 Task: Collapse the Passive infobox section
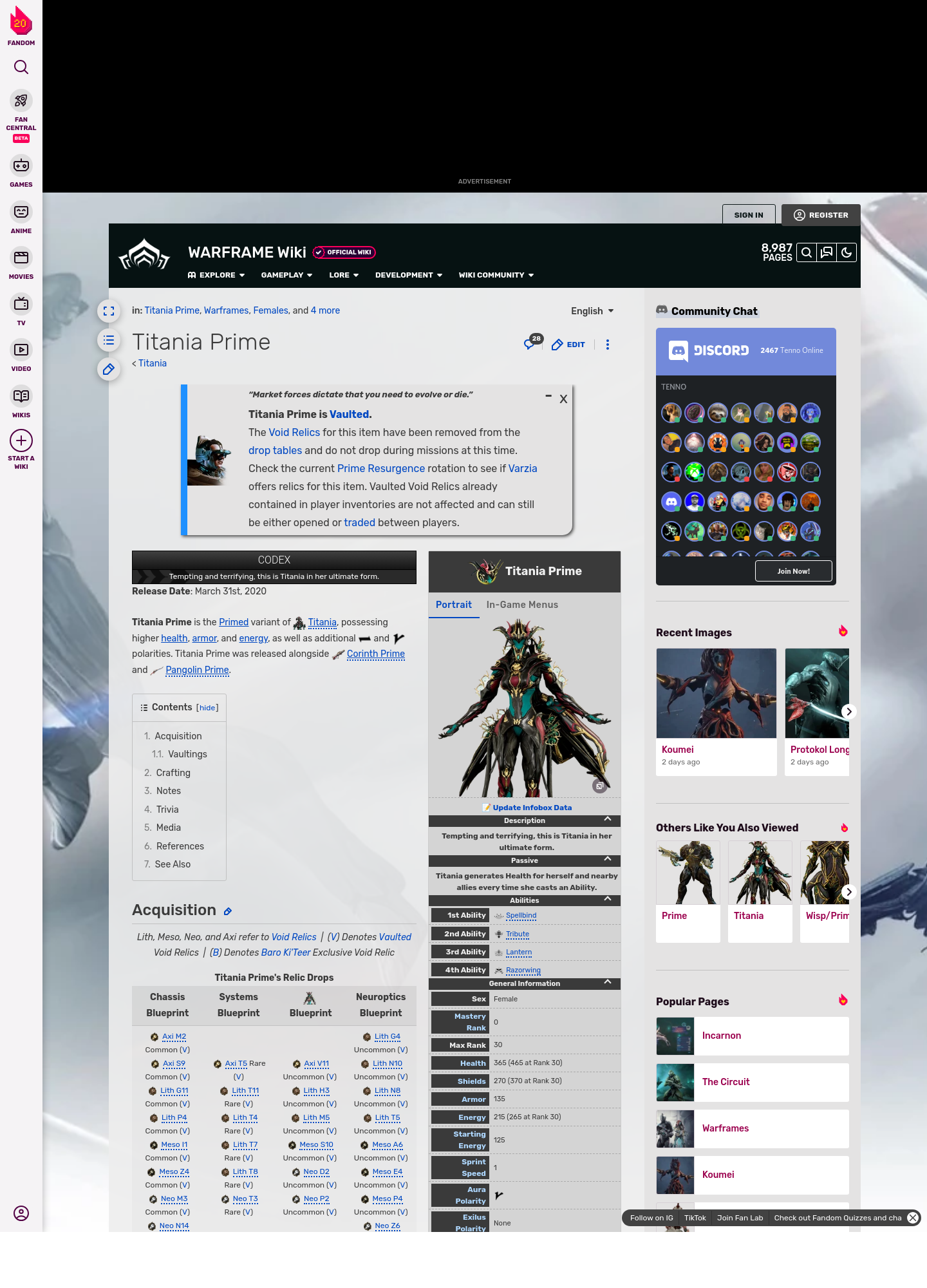[608, 859]
